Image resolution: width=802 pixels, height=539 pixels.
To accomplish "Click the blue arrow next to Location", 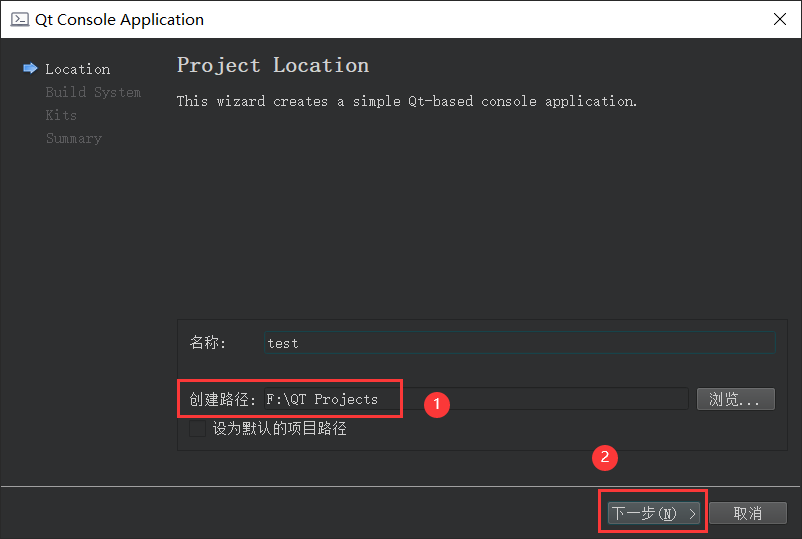I will pos(30,68).
